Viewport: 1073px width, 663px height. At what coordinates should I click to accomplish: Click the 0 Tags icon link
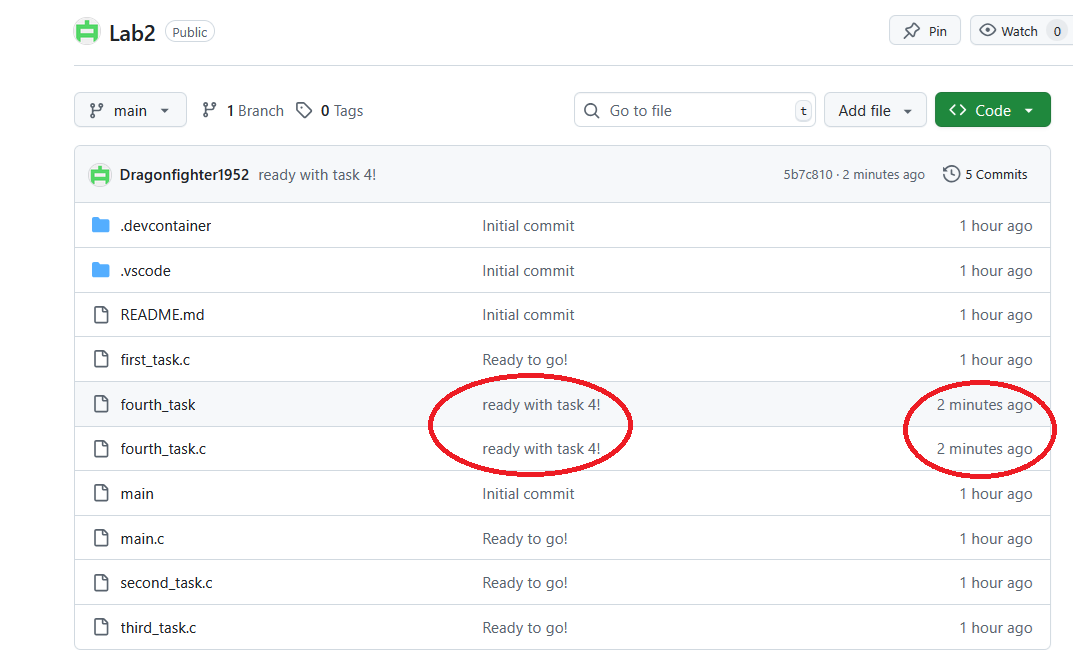(304, 111)
